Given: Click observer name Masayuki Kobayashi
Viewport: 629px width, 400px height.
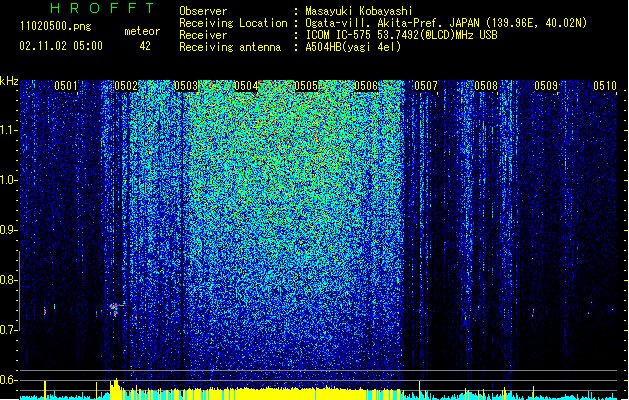Looking at the screenshot, I should (x=359, y=11).
